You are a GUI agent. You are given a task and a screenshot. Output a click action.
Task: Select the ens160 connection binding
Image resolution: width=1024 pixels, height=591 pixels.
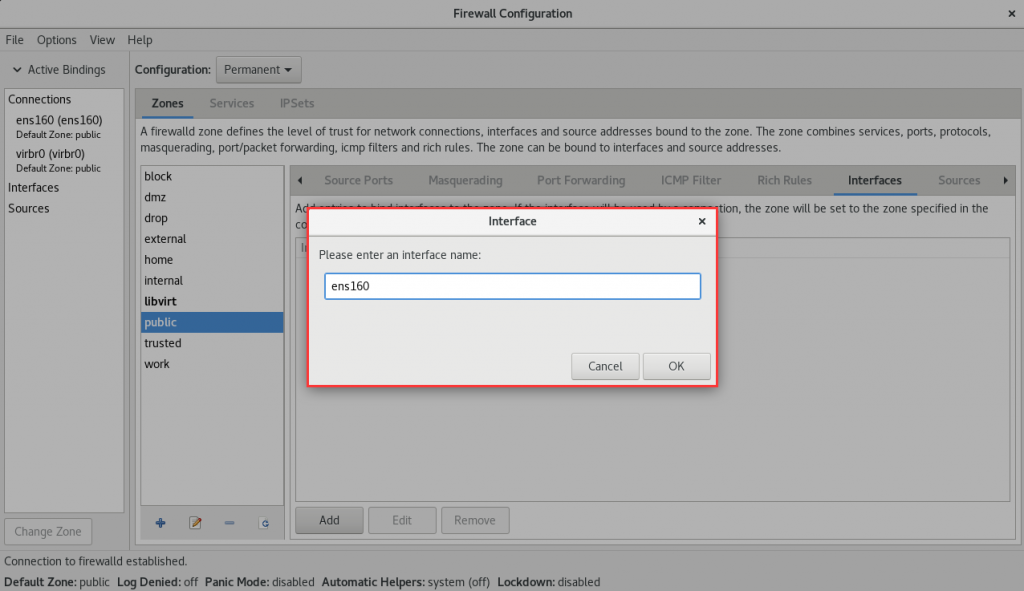(x=59, y=120)
